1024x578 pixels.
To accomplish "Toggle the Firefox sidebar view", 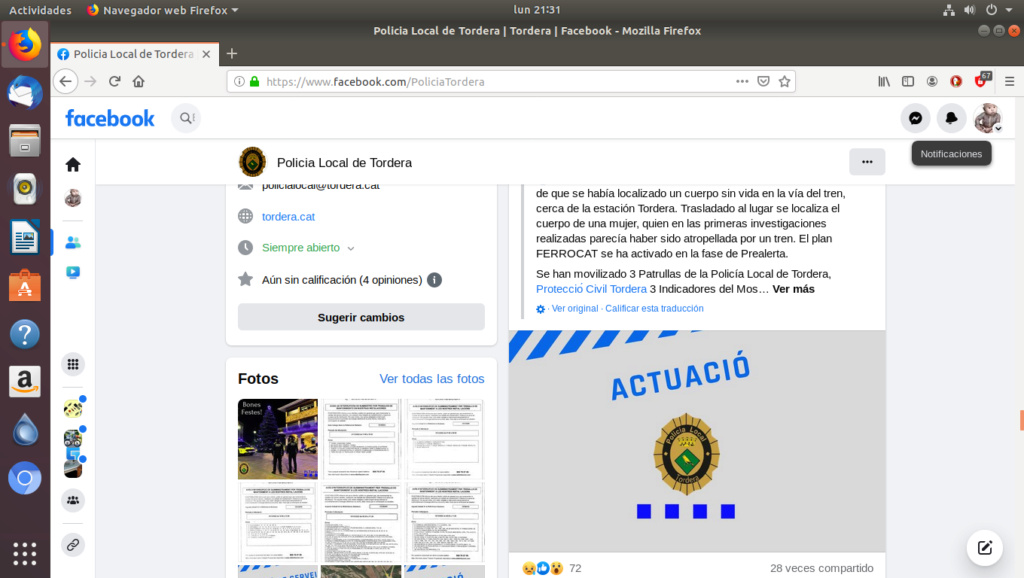I will click(x=908, y=82).
